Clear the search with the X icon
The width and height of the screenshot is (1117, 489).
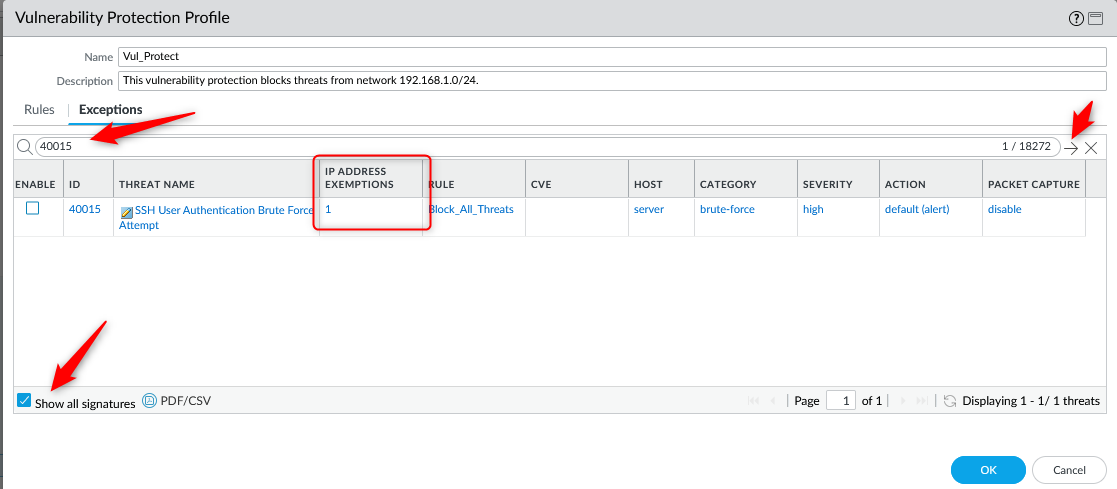point(1091,148)
